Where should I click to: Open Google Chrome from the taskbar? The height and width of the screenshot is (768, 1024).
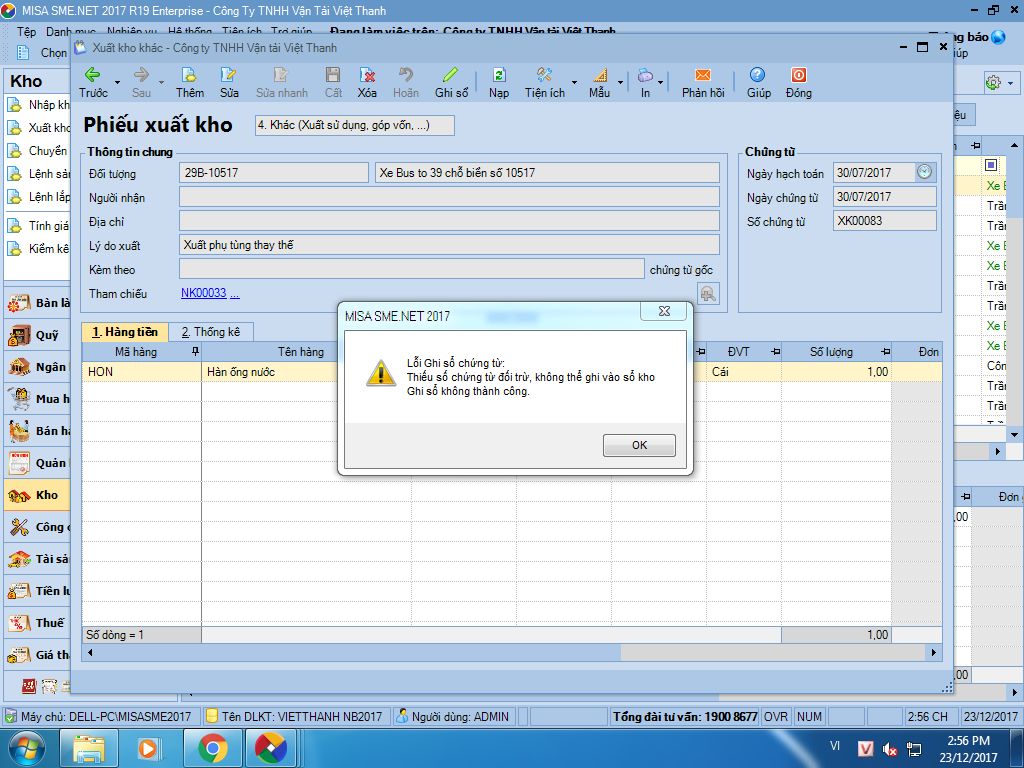[213, 748]
